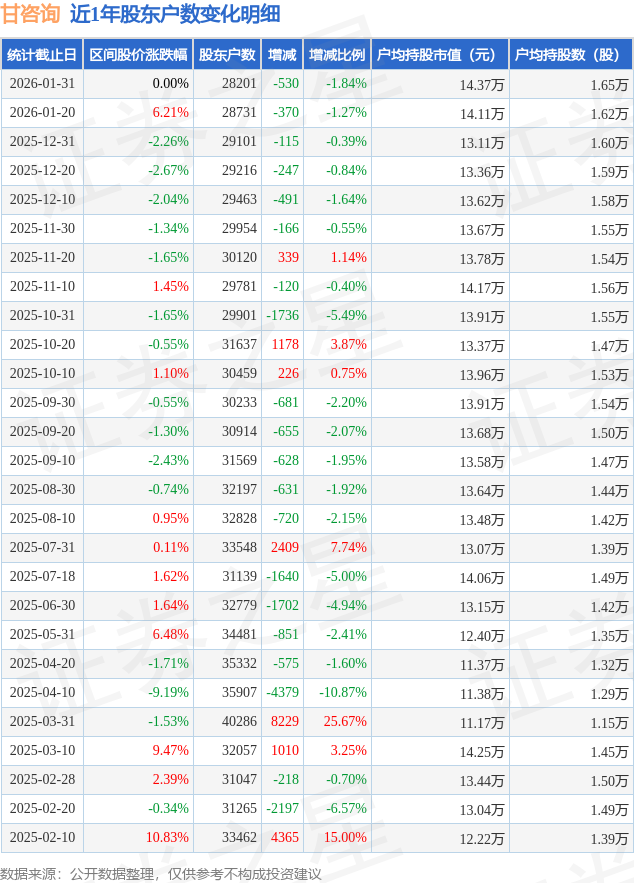Select the 14.37万 average holding value cell
The width and height of the screenshot is (634, 883).
(x=482, y=85)
